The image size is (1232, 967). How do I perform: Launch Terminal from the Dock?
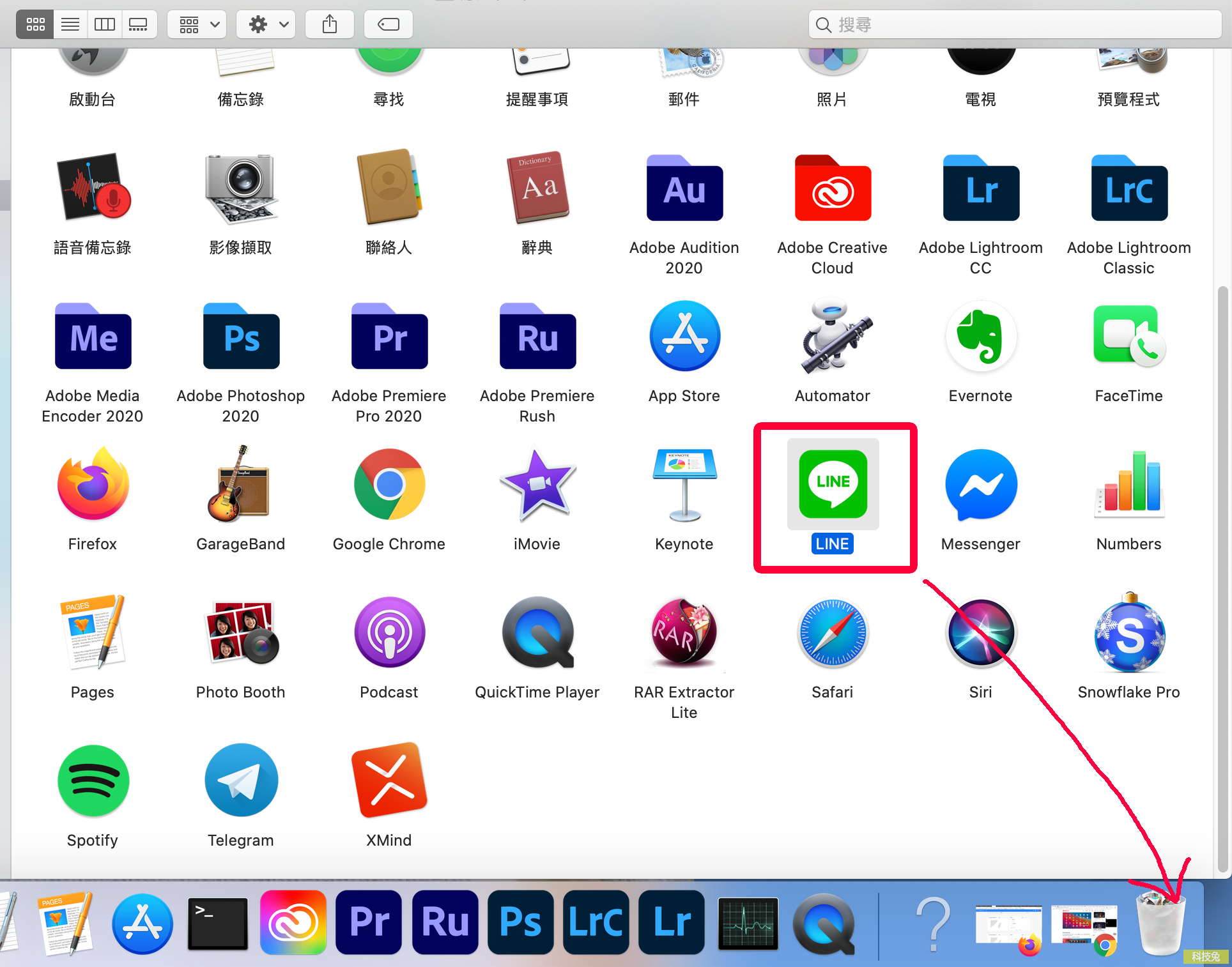coord(218,924)
